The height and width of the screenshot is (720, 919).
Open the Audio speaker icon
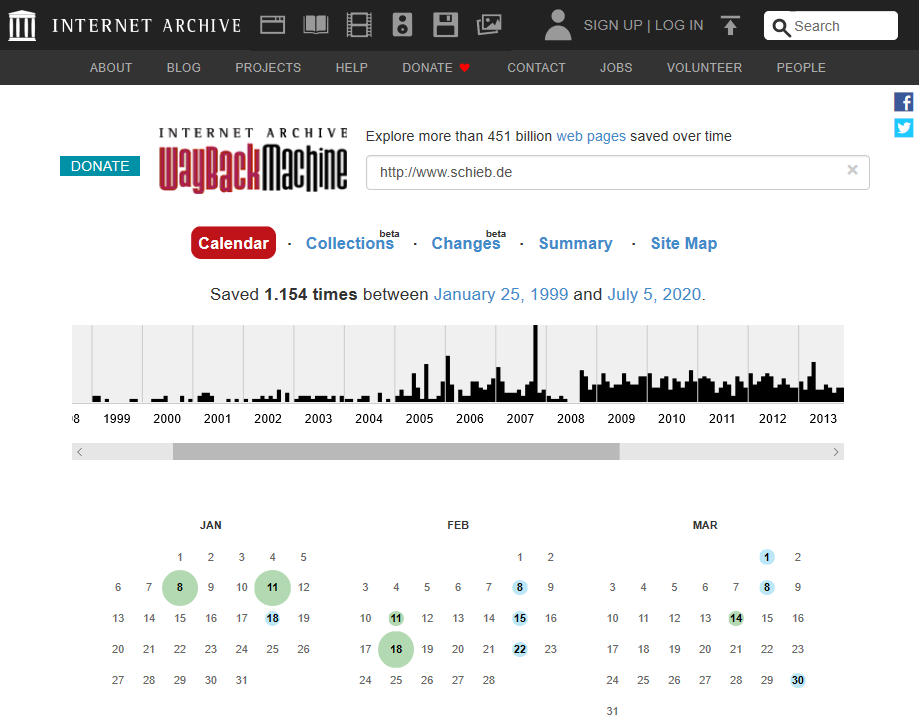(x=402, y=25)
